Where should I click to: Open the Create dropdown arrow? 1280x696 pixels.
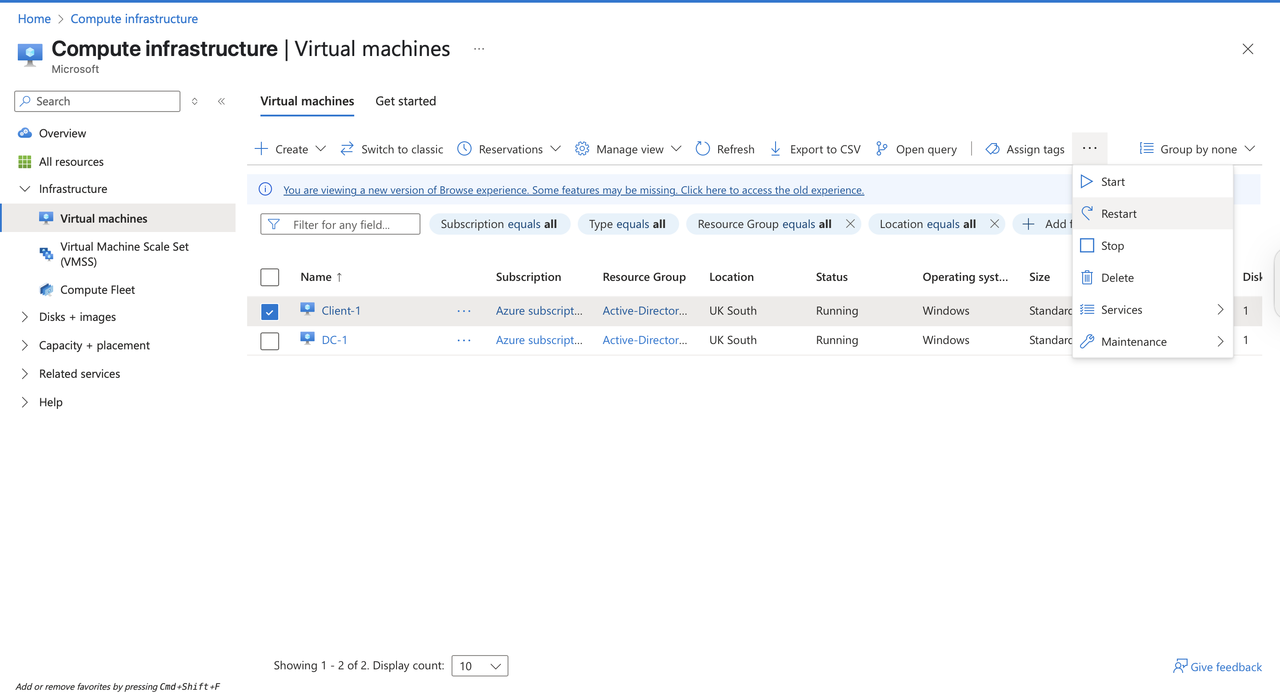[321, 149]
